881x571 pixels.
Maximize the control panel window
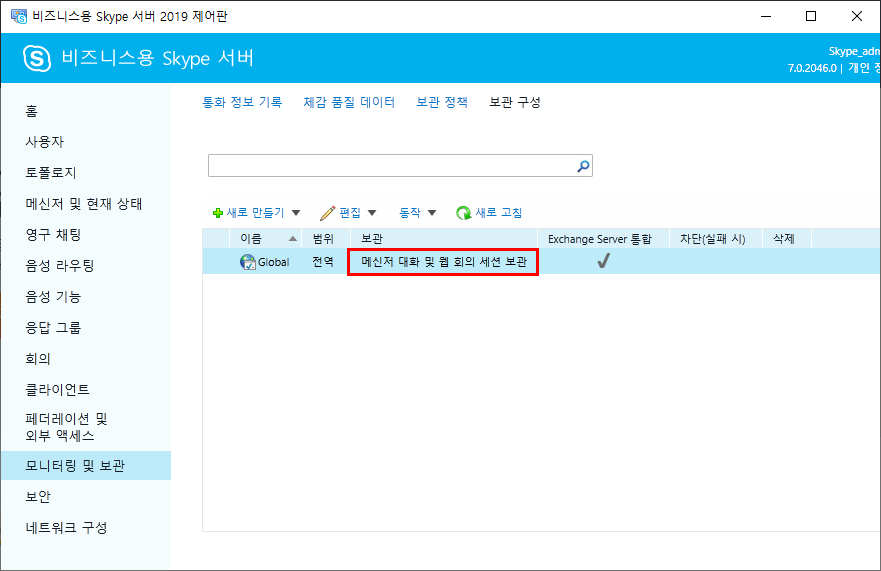(811, 16)
